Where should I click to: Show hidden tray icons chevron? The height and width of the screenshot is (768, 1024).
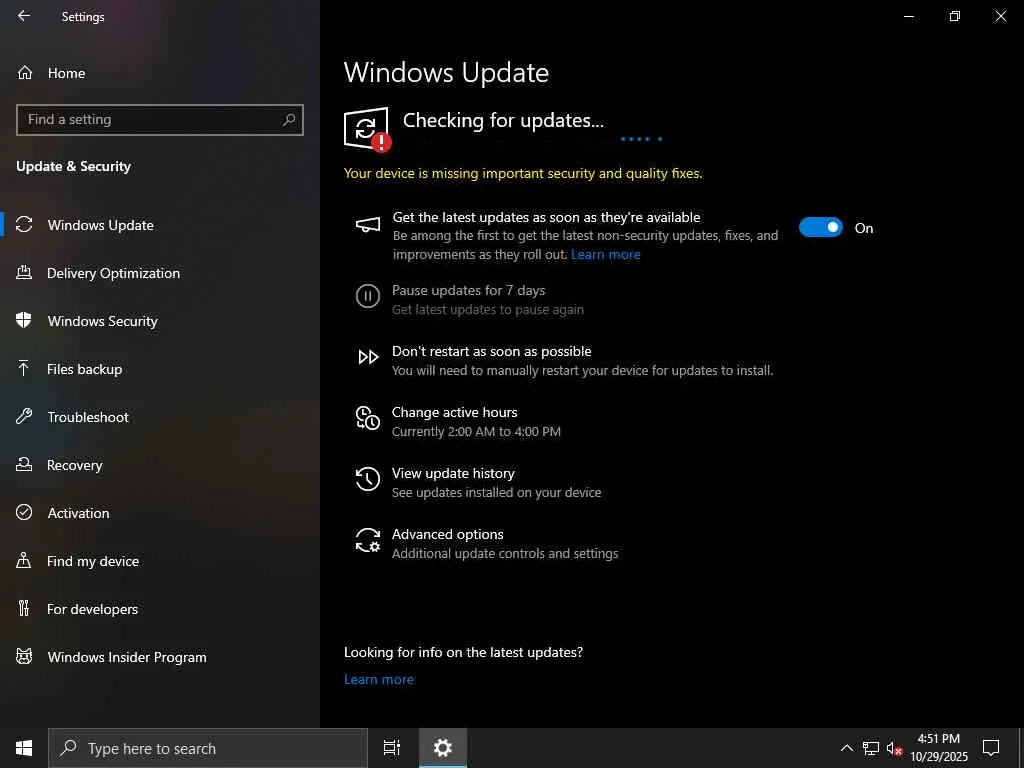click(847, 748)
